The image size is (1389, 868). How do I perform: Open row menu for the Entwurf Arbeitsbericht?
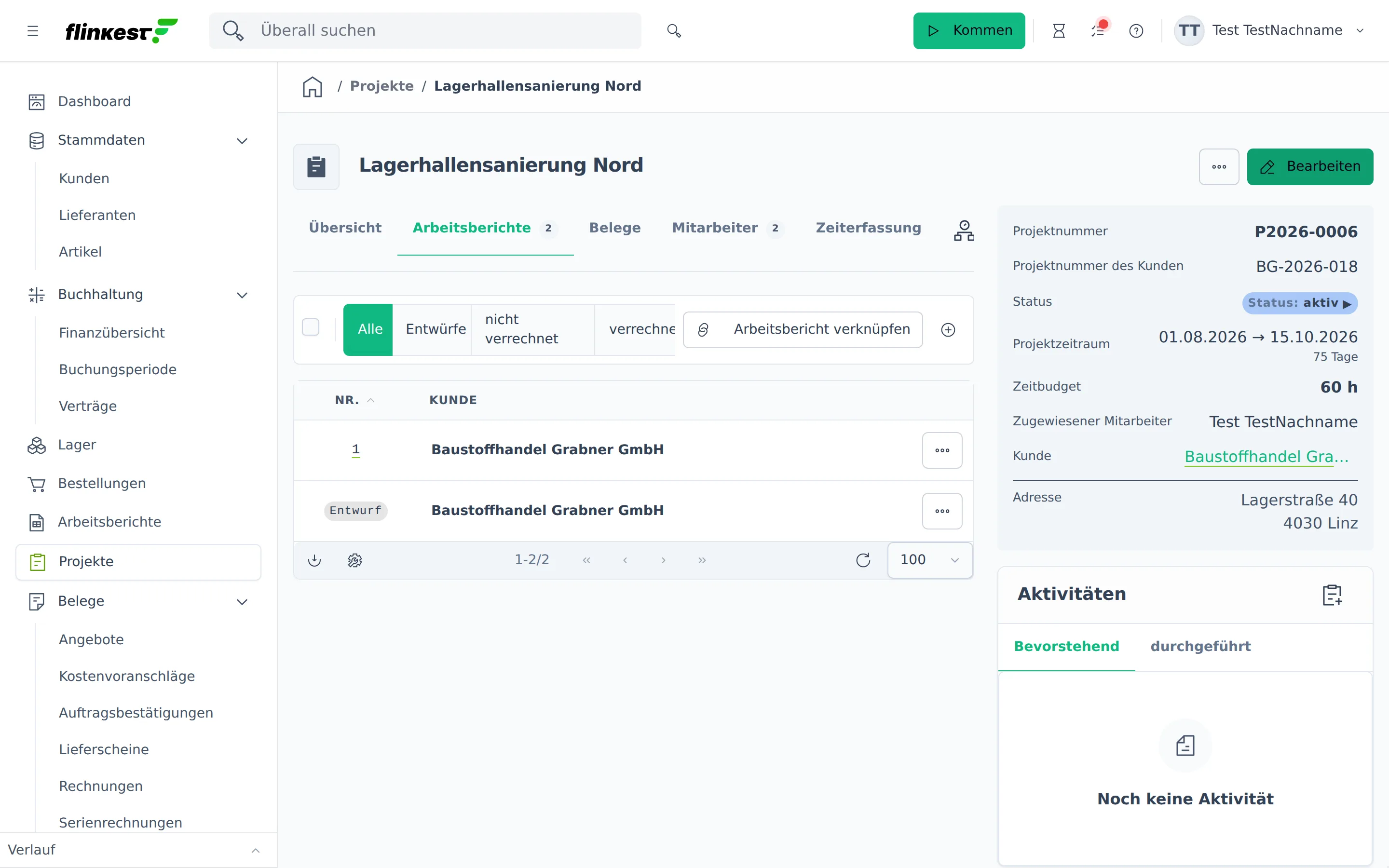[x=942, y=512]
